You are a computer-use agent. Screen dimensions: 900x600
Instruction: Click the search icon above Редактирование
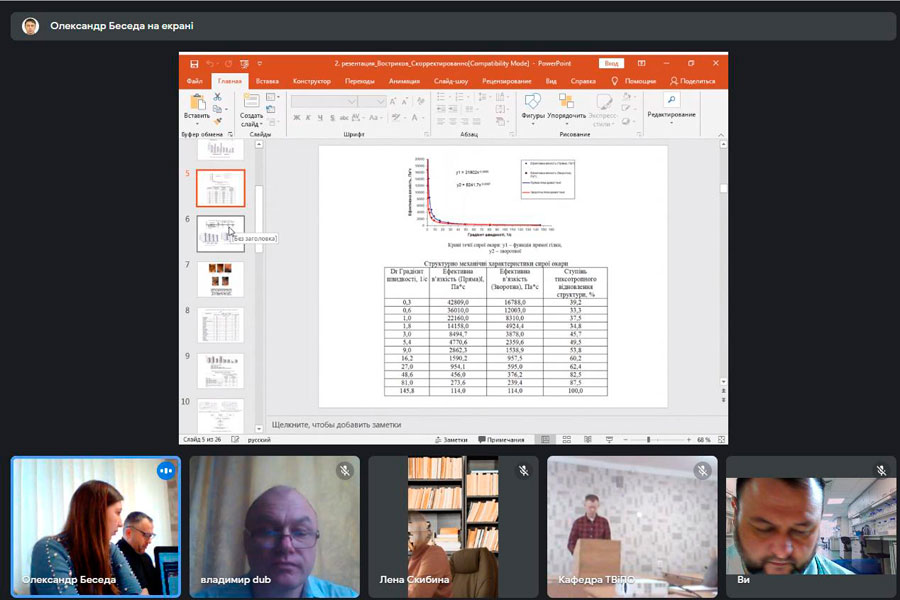pyautogui.click(x=671, y=100)
